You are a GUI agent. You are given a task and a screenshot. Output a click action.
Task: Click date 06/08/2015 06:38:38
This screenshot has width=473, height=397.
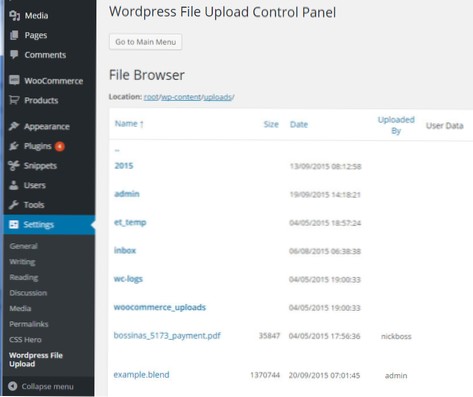pyautogui.click(x=325, y=251)
